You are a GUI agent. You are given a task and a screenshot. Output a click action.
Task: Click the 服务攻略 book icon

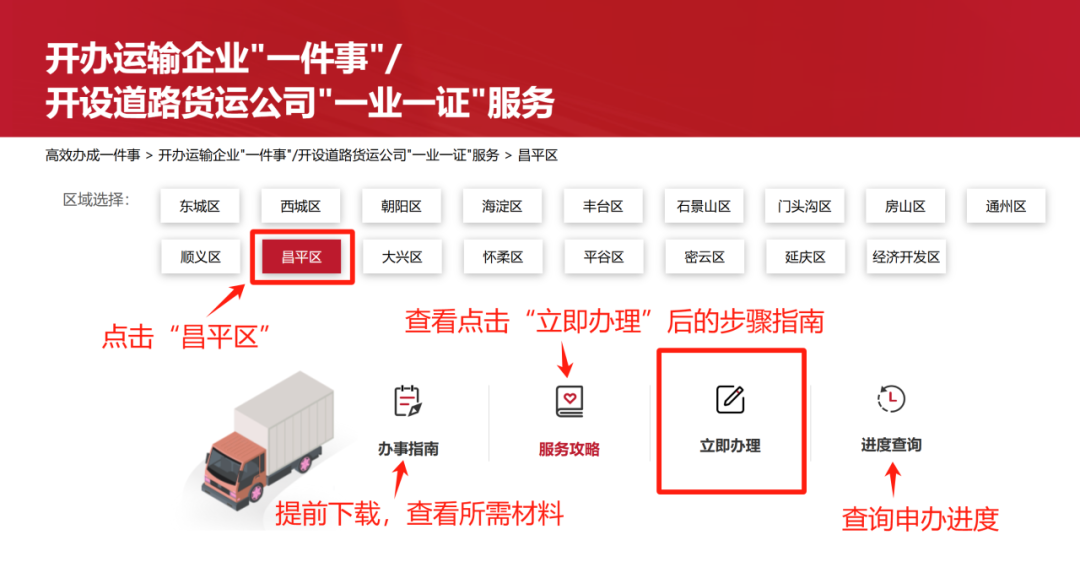point(570,401)
